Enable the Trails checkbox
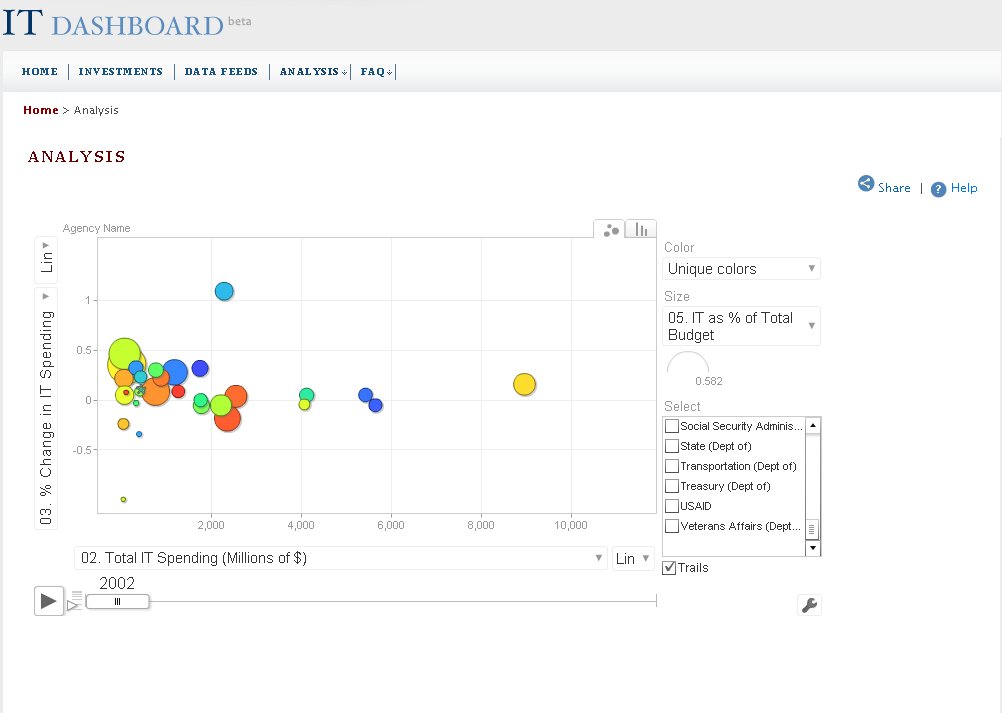The width and height of the screenshot is (1002, 713). (x=669, y=568)
